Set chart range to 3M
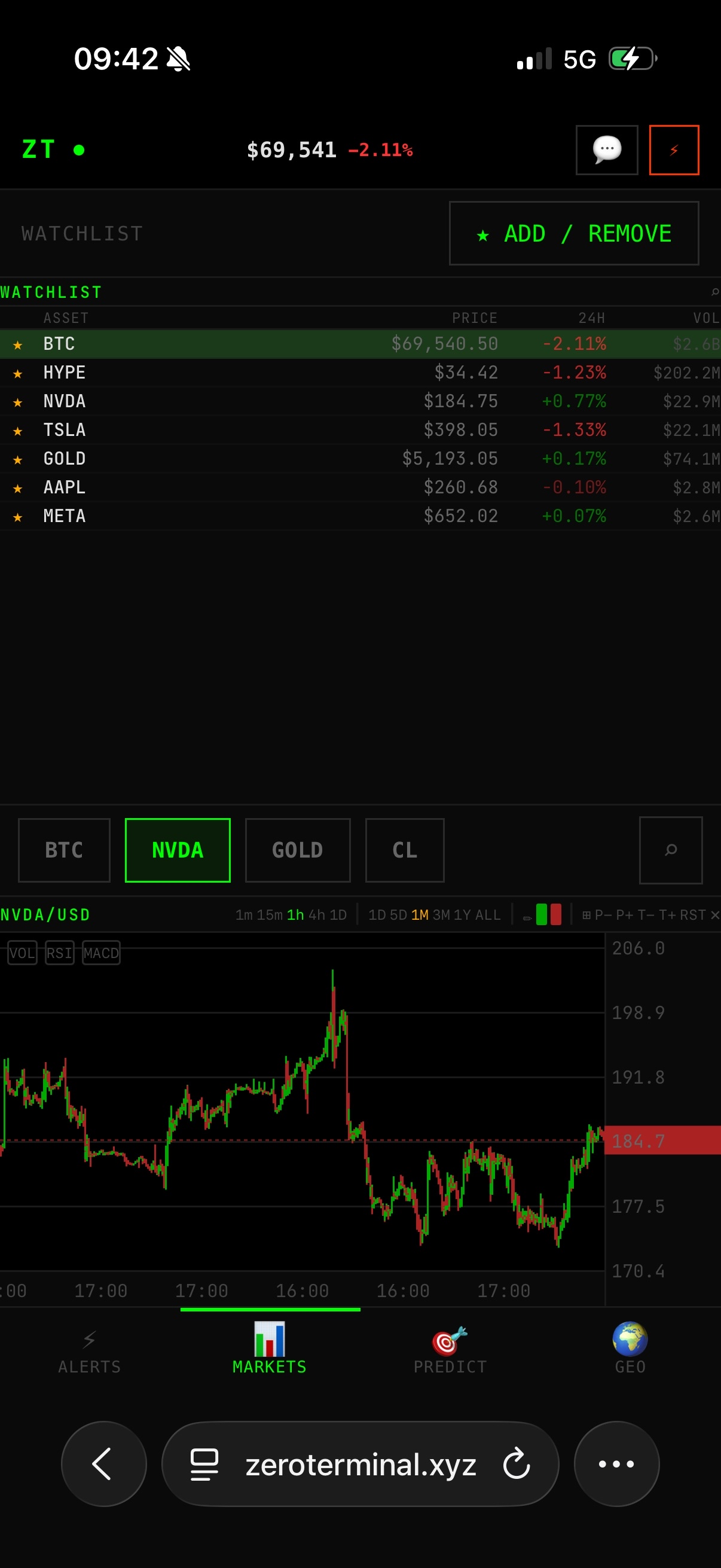 tap(441, 915)
